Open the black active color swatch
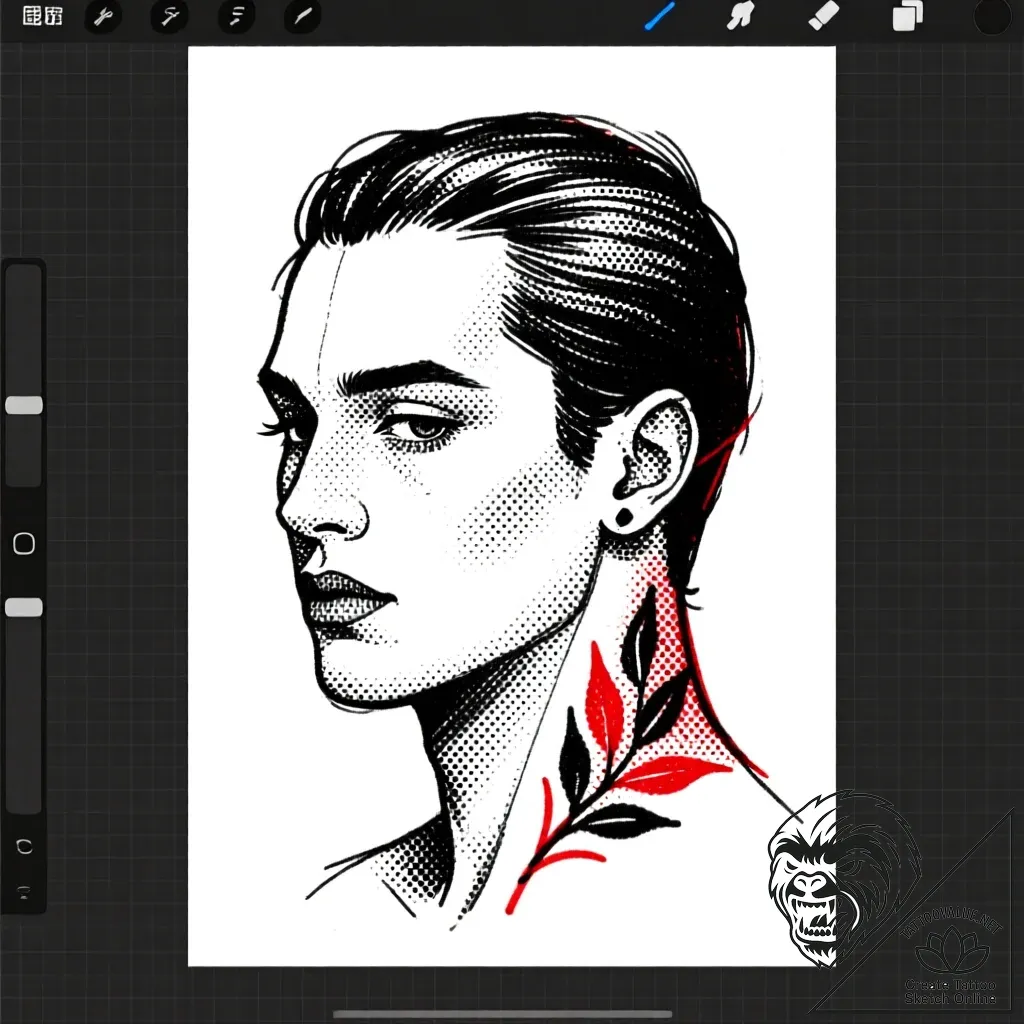Image resolution: width=1024 pixels, height=1024 pixels. click(x=992, y=17)
